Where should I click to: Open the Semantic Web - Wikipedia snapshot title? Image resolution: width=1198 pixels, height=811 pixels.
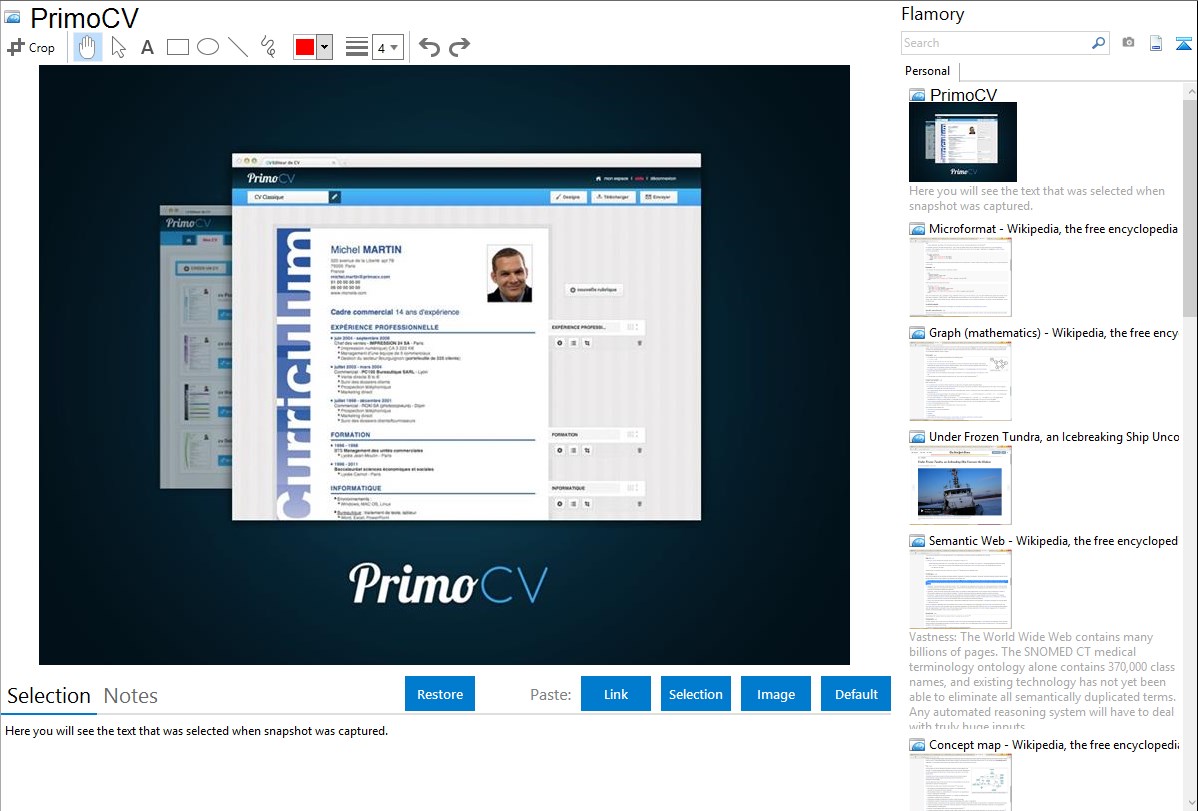[1054, 540]
